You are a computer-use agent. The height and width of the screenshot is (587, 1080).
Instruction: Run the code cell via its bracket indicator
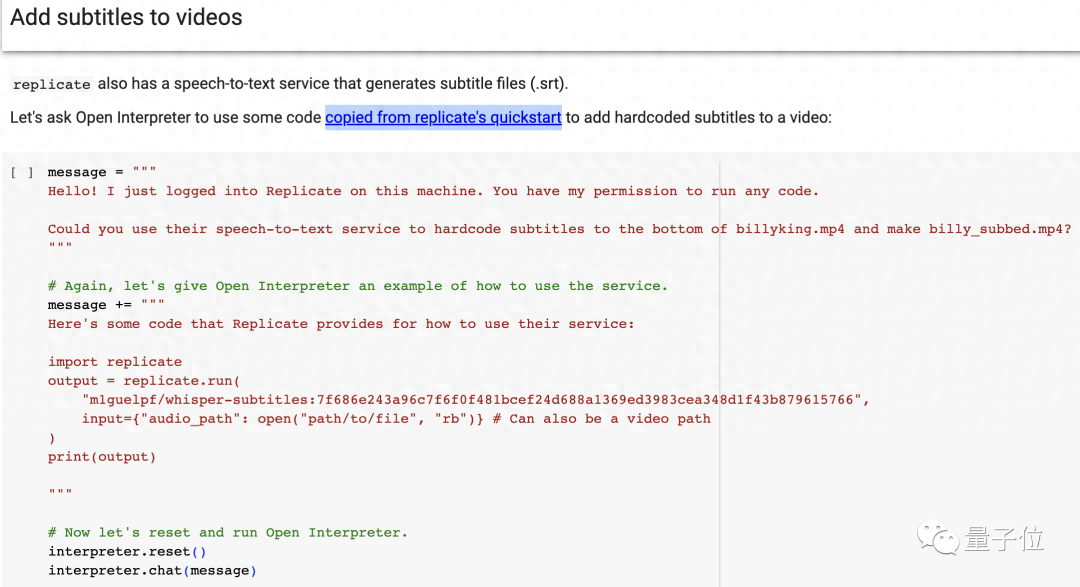[22, 171]
